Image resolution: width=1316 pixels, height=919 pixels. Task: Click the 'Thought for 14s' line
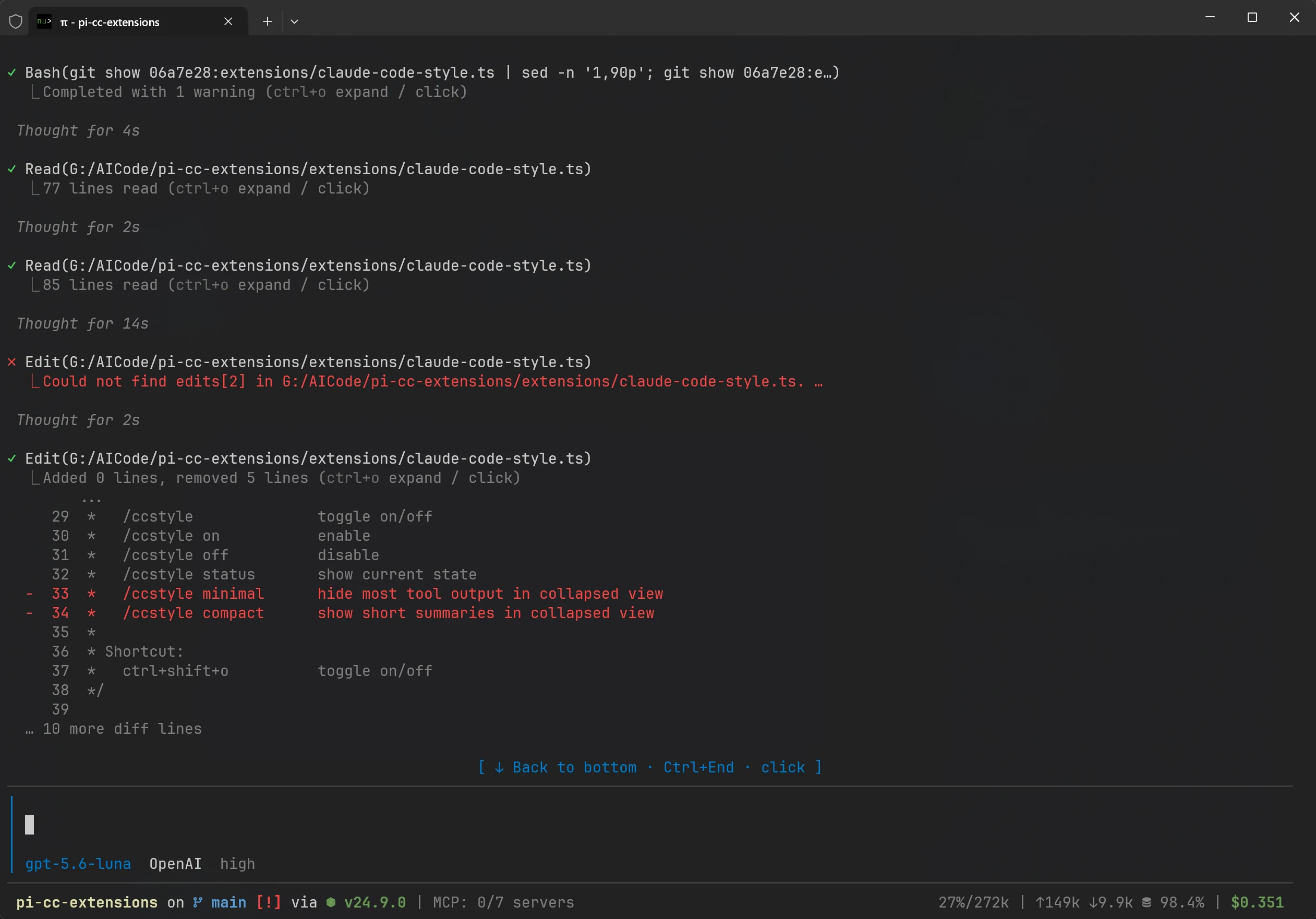[x=82, y=324]
